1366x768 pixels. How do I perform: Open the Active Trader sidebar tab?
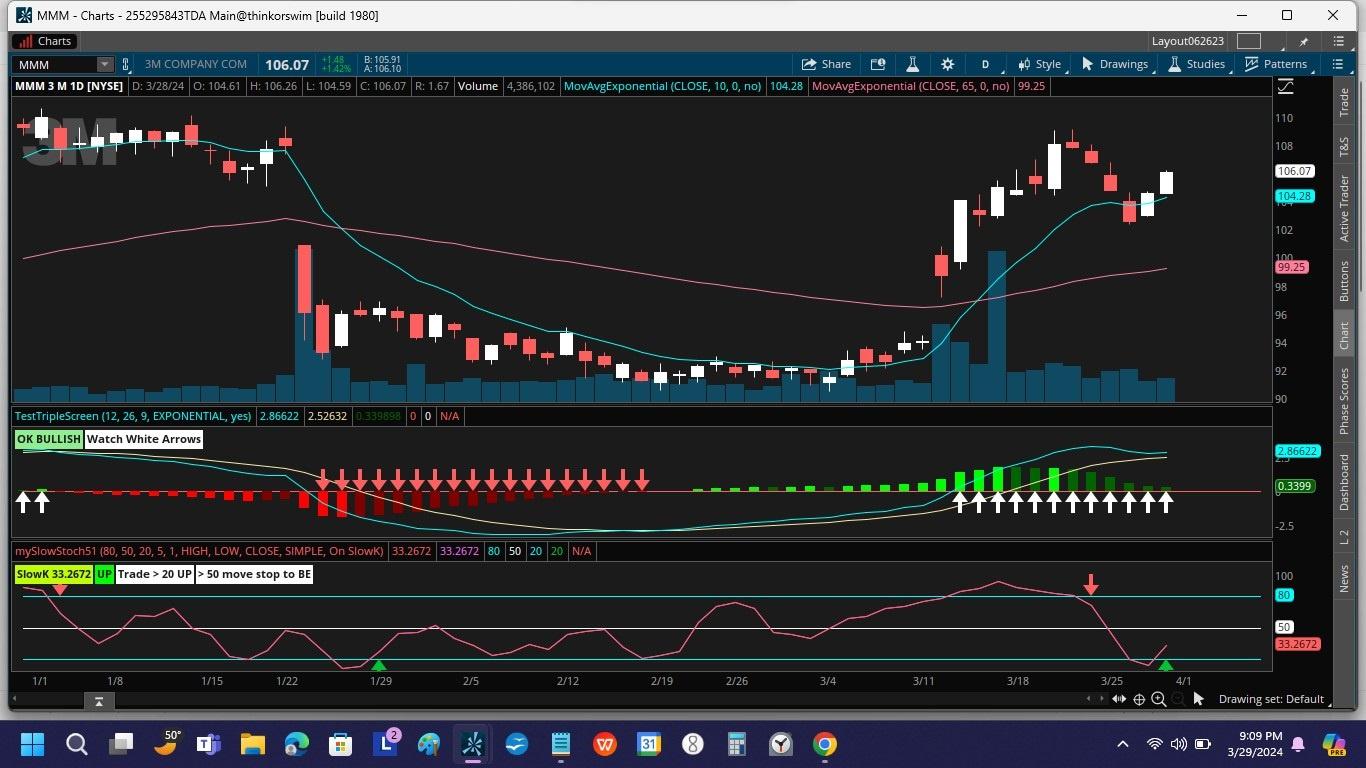tap(1344, 208)
